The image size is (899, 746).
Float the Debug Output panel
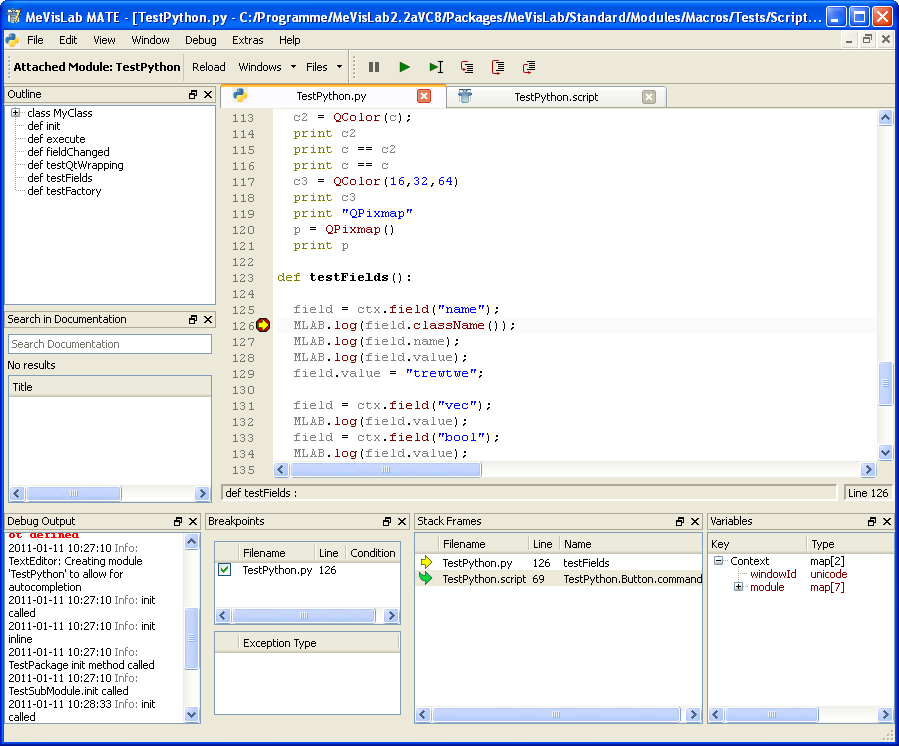click(x=178, y=521)
